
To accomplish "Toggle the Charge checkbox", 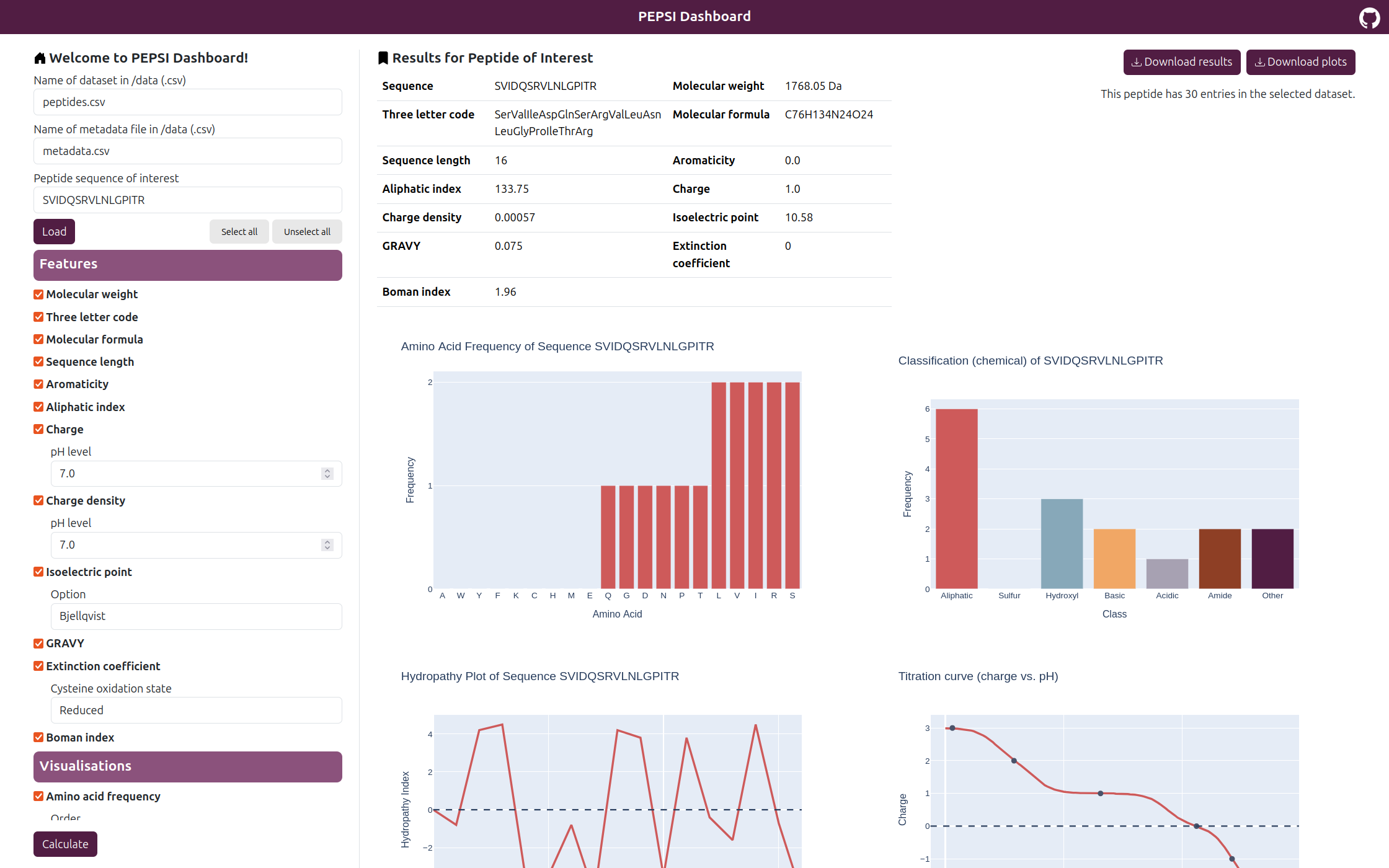I will (x=38, y=429).
